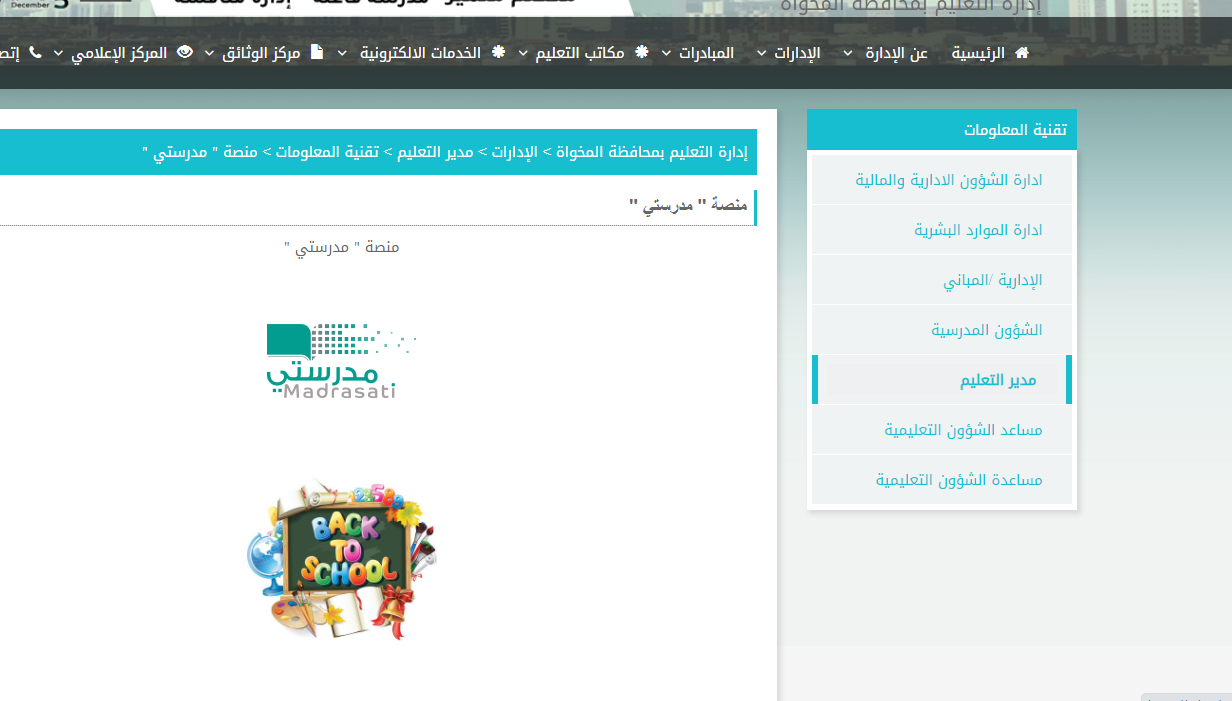The height and width of the screenshot is (701, 1232).
Task: Click the asterisk icon beside مكاتب التعليم
Action: 642,52
